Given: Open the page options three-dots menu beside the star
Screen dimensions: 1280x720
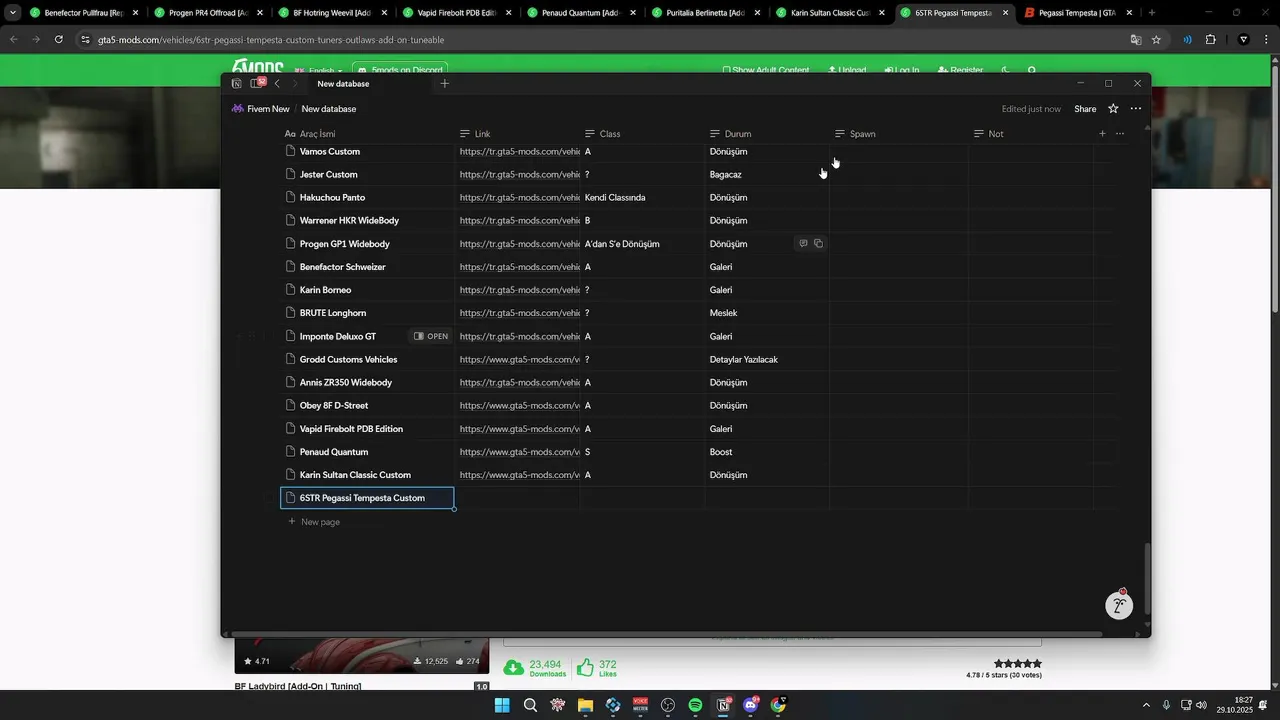Looking at the screenshot, I should pyautogui.click(x=1136, y=109).
